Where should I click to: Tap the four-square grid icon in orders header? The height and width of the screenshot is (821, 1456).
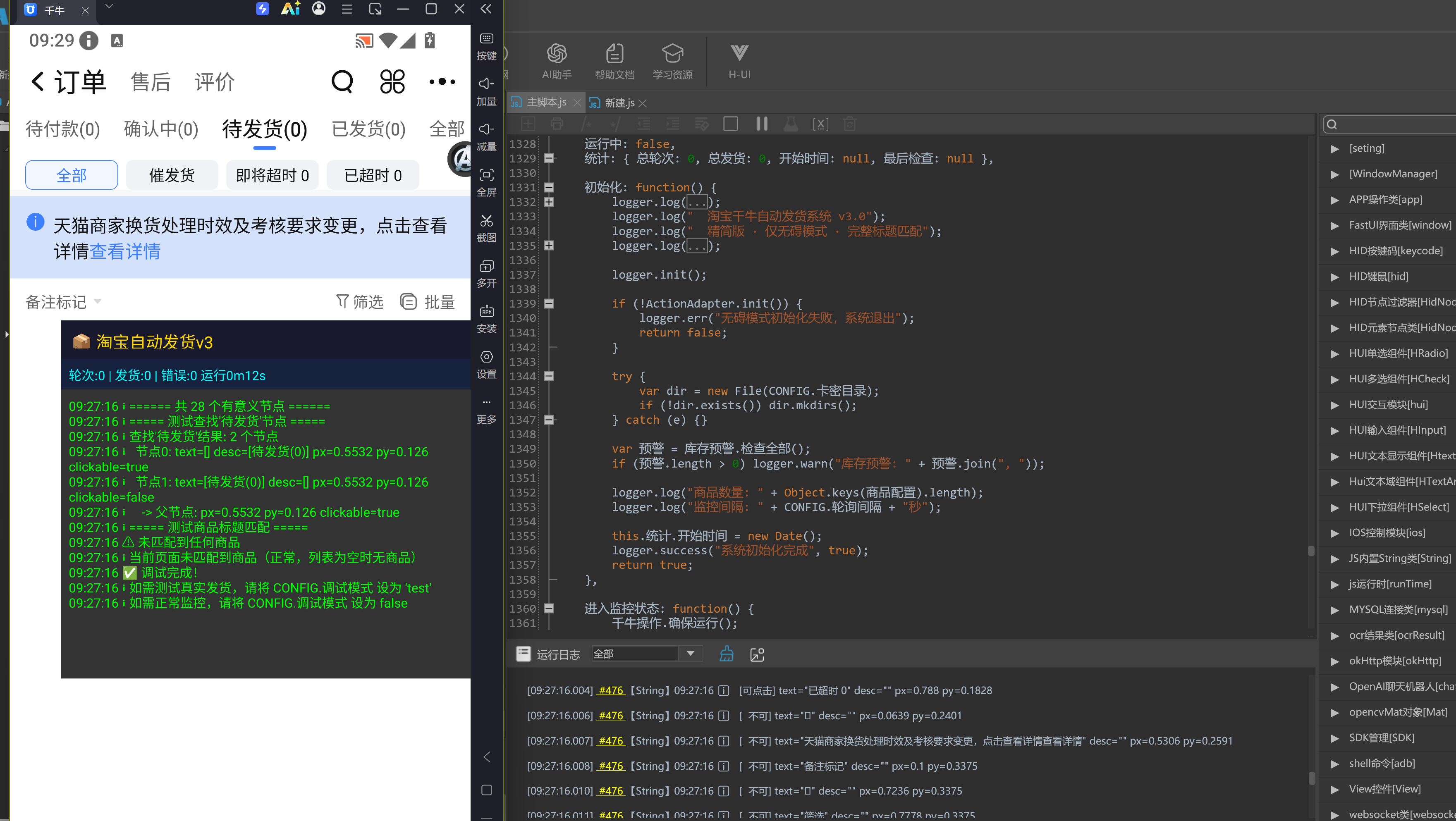click(392, 82)
